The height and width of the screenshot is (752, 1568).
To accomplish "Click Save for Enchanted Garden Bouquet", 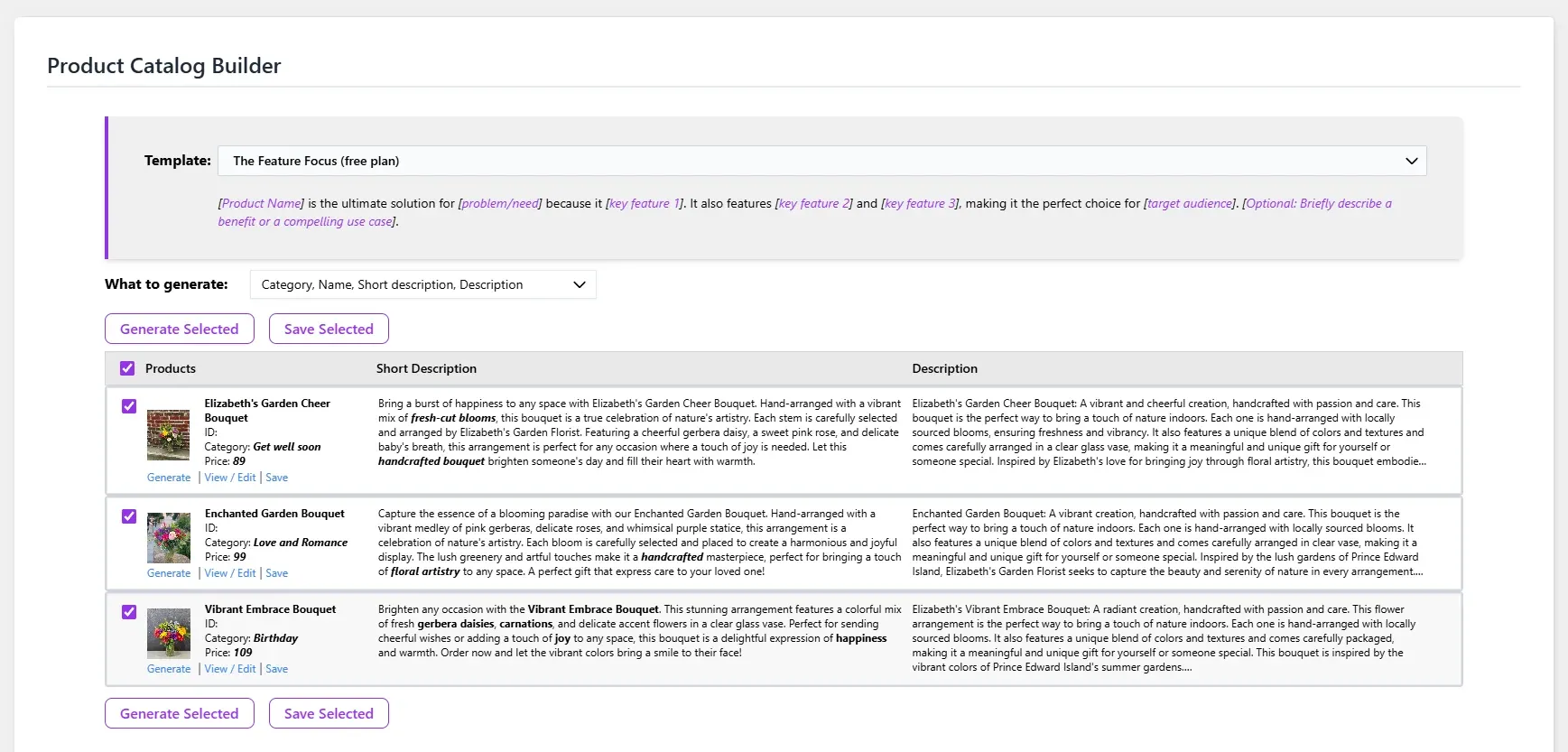I will 277,573.
